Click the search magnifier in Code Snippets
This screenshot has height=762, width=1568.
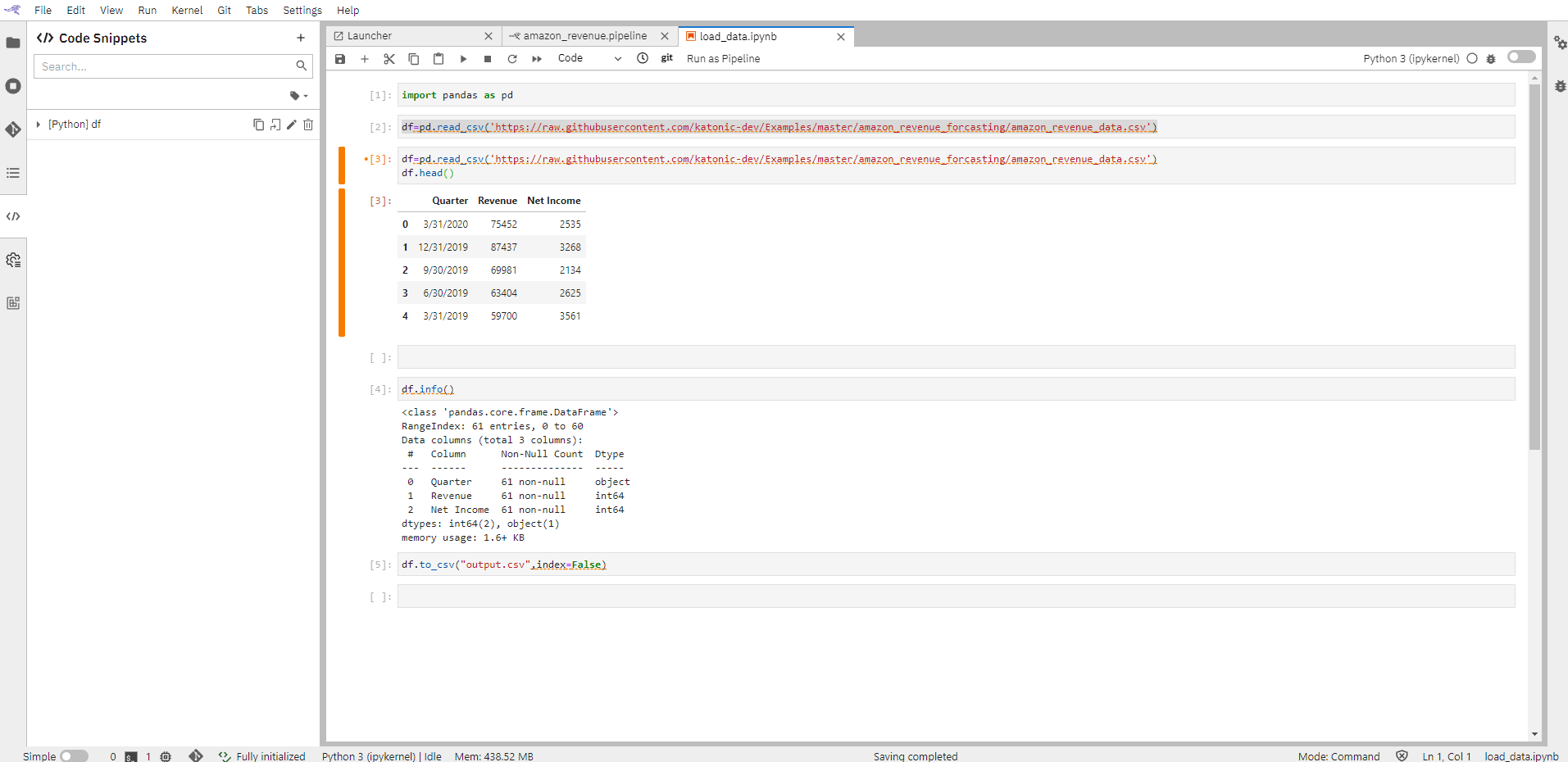coord(302,66)
